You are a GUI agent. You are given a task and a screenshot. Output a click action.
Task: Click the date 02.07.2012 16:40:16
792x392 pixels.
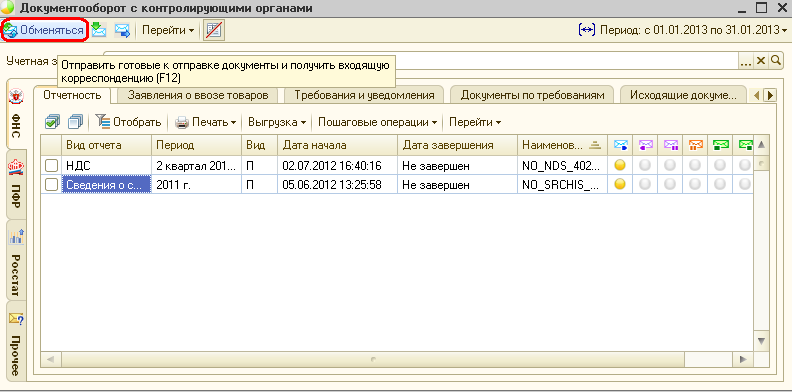click(332, 166)
